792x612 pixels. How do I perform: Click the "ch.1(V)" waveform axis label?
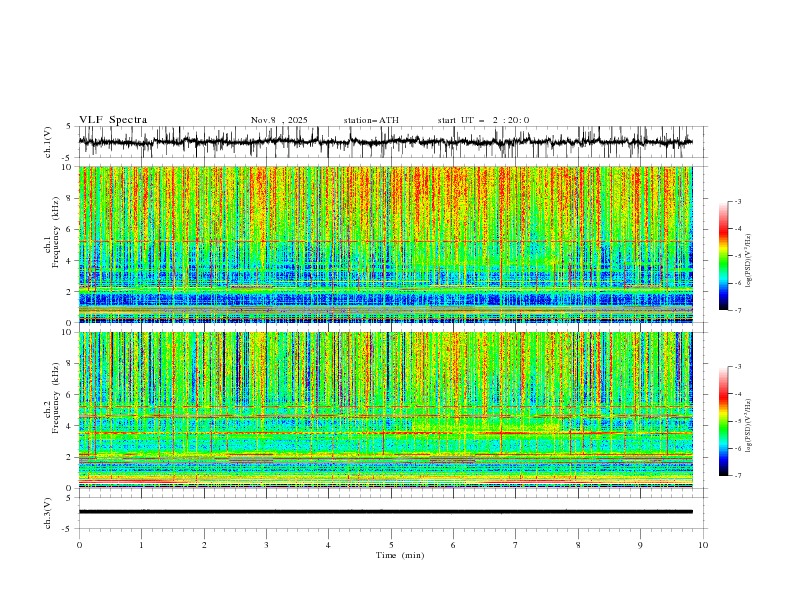pos(48,142)
